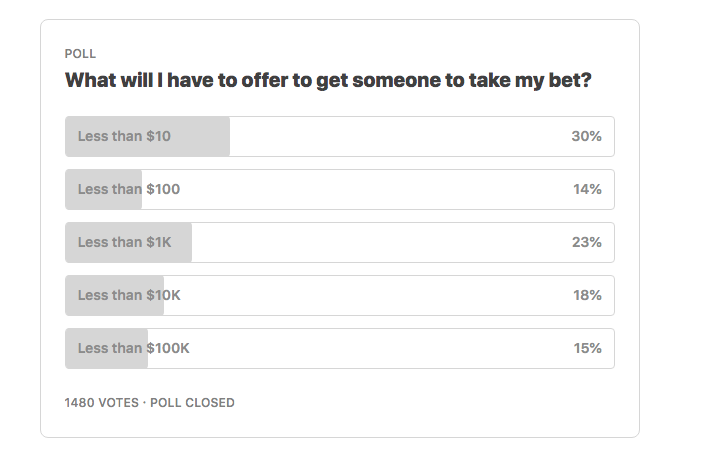The image size is (703, 465).
Task: Choose the "Less than $100K" answer text
Action: click(x=134, y=348)
